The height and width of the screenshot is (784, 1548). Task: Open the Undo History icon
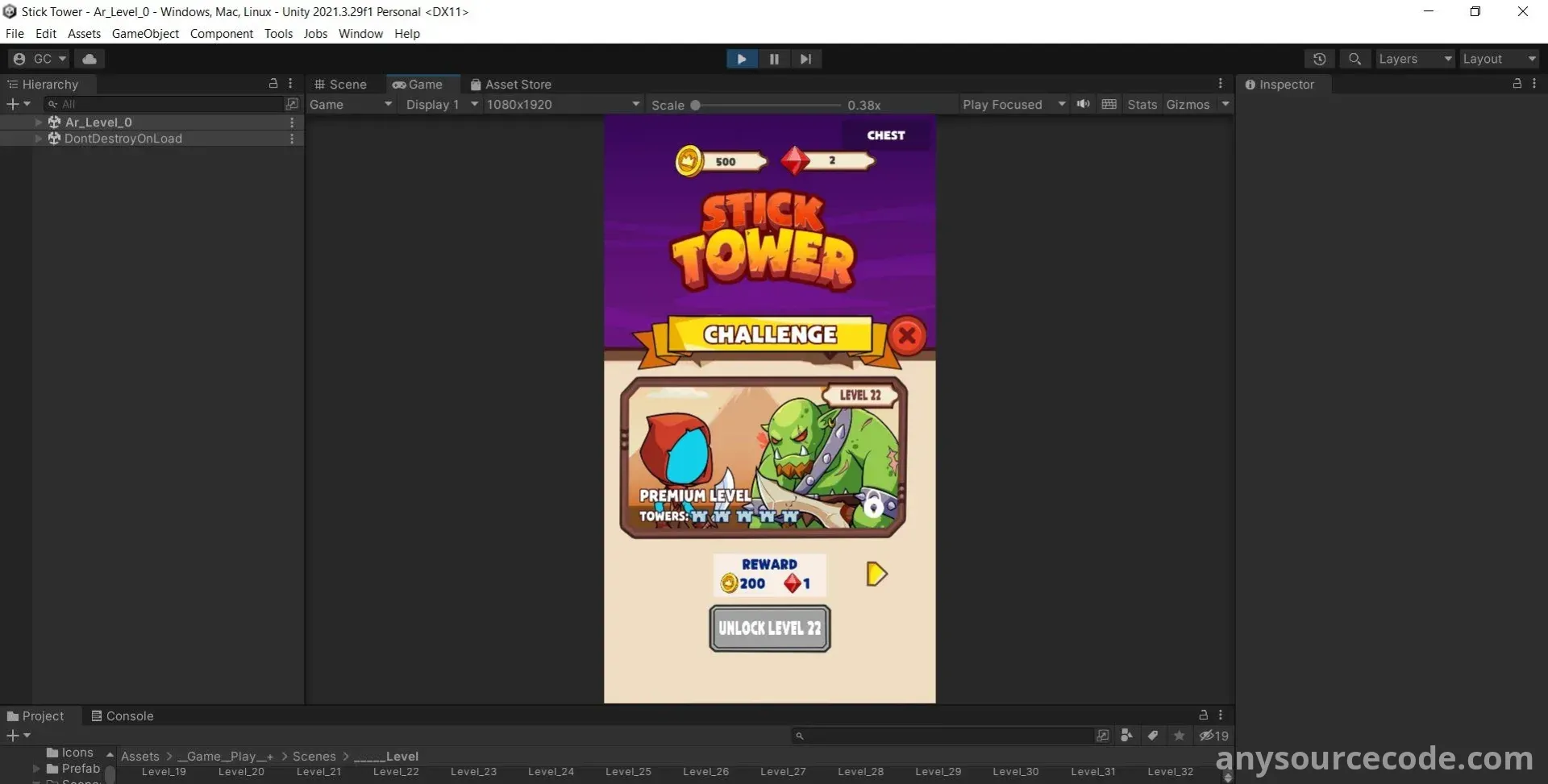pyautogui.click(x=1319, y=59)
